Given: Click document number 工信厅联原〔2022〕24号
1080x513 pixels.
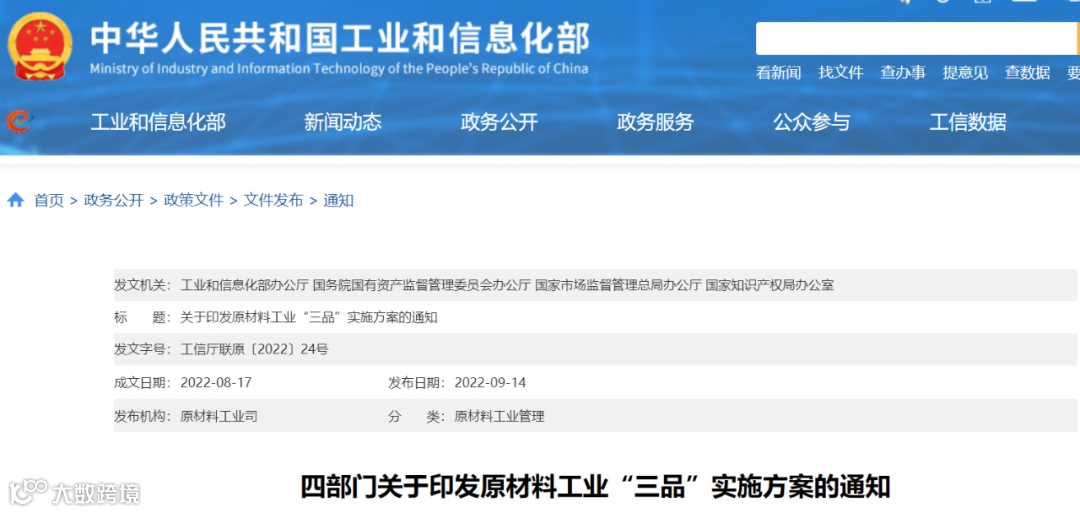Looking at the screenshot, I should (x=254, y=349).
